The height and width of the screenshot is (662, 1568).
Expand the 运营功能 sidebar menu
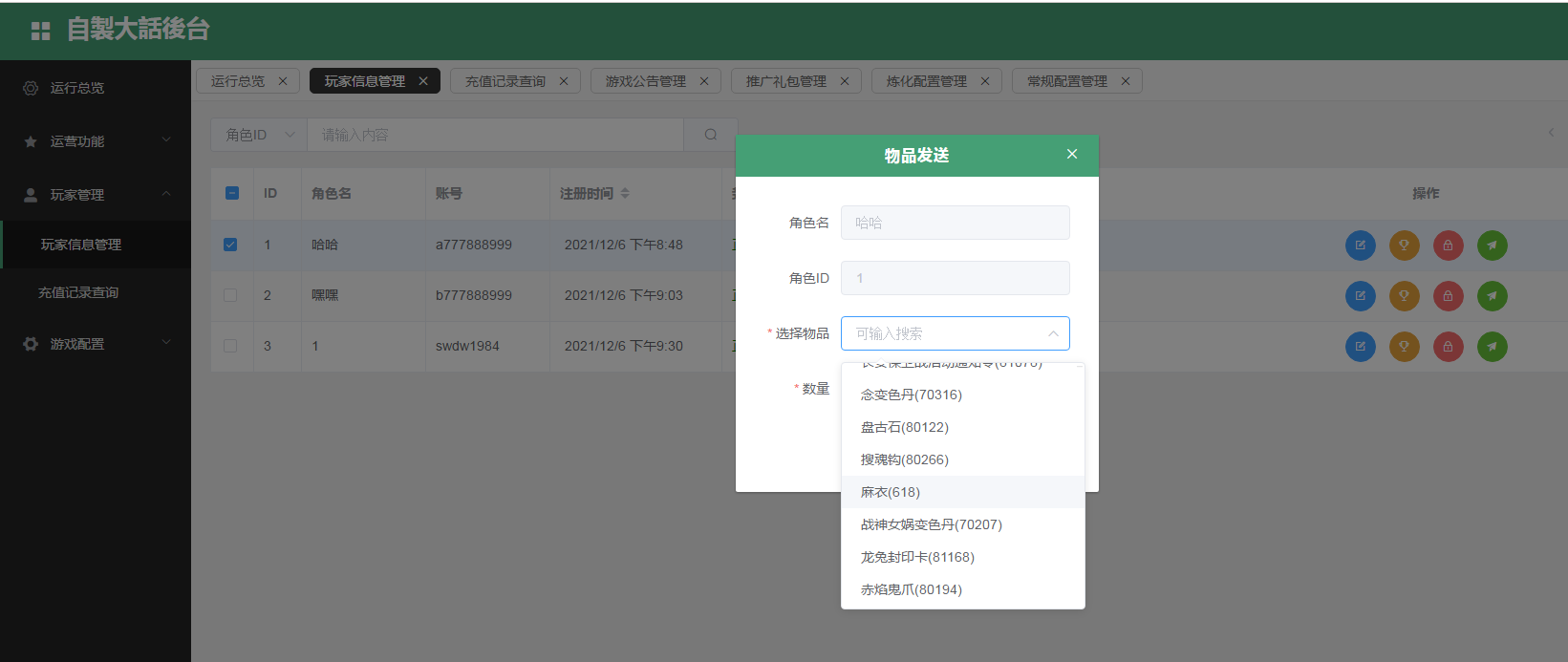tap(96, 141)
